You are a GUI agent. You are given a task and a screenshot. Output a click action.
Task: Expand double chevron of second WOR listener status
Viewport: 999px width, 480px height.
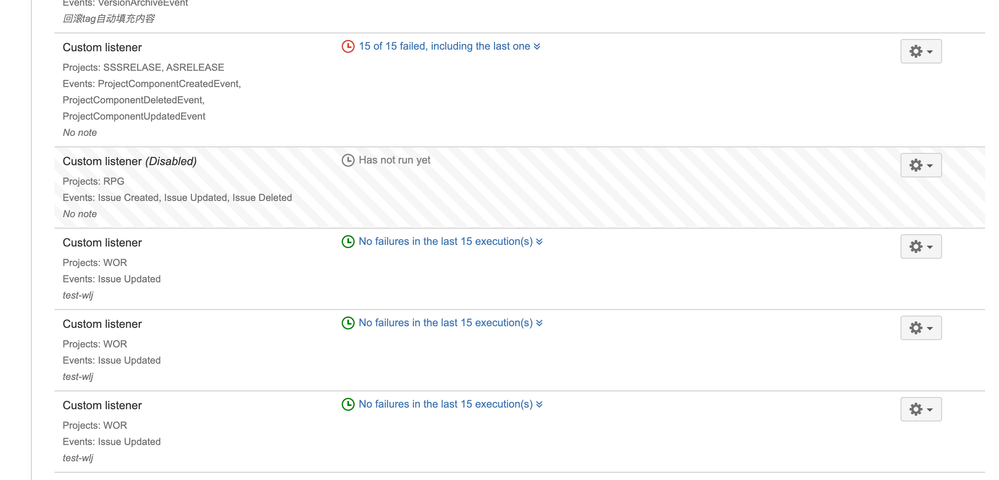(540, 323)
